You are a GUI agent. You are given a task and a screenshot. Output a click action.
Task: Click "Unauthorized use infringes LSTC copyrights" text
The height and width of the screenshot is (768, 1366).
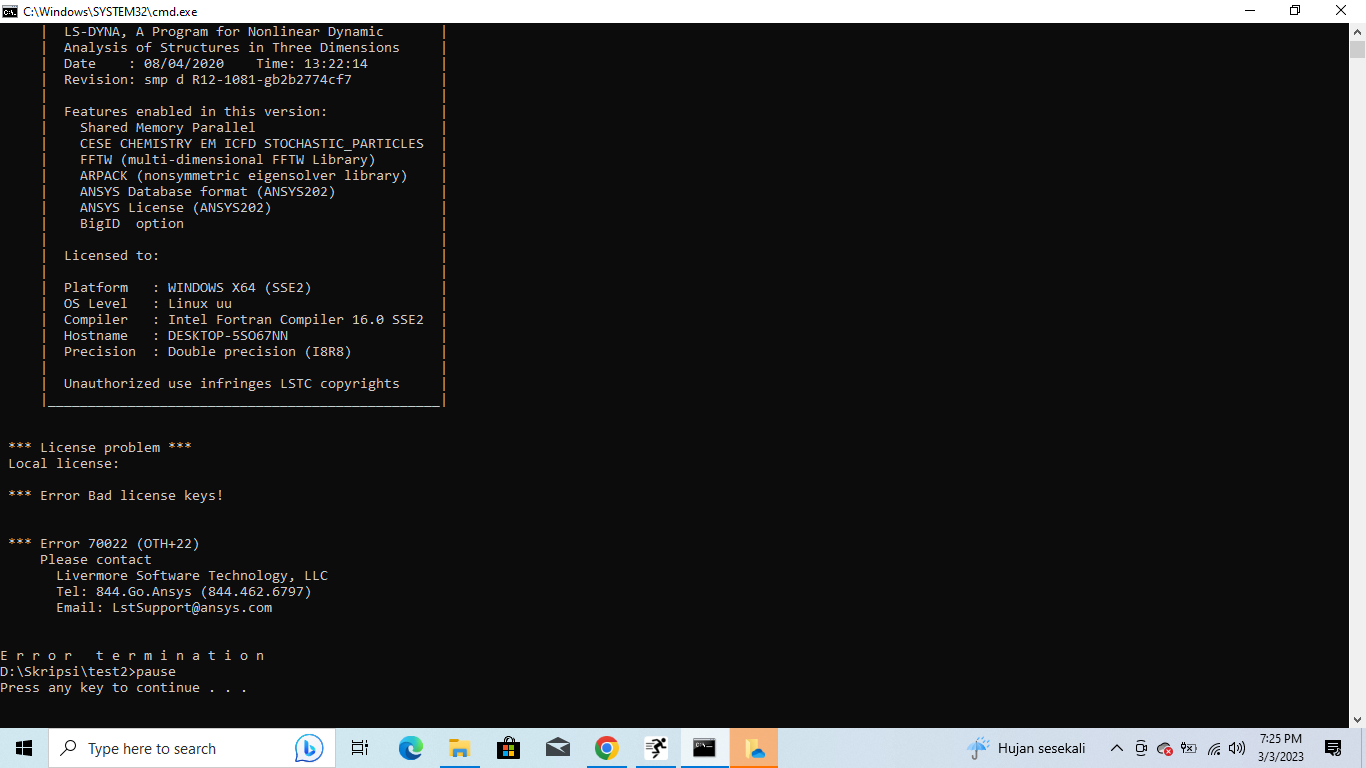[232, 383]
